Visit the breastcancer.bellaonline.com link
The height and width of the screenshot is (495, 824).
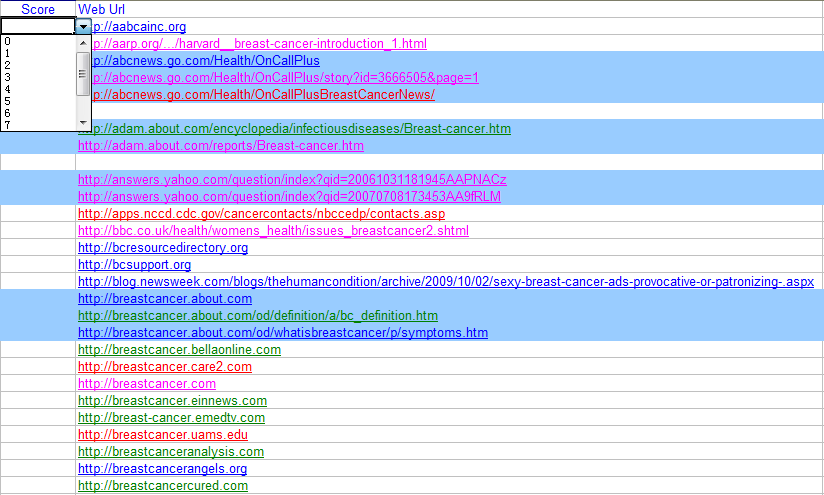coord(179,350)
